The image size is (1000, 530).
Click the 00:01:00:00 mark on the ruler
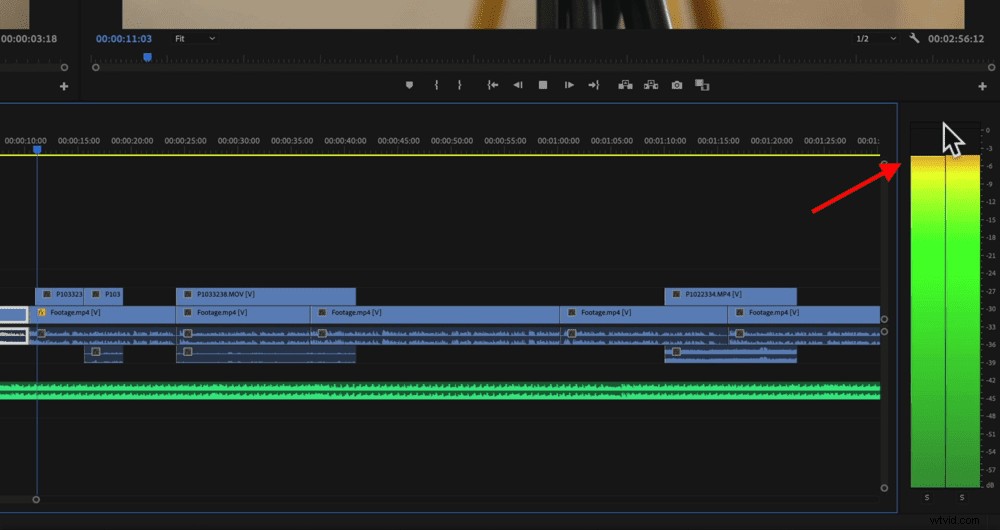558,140
